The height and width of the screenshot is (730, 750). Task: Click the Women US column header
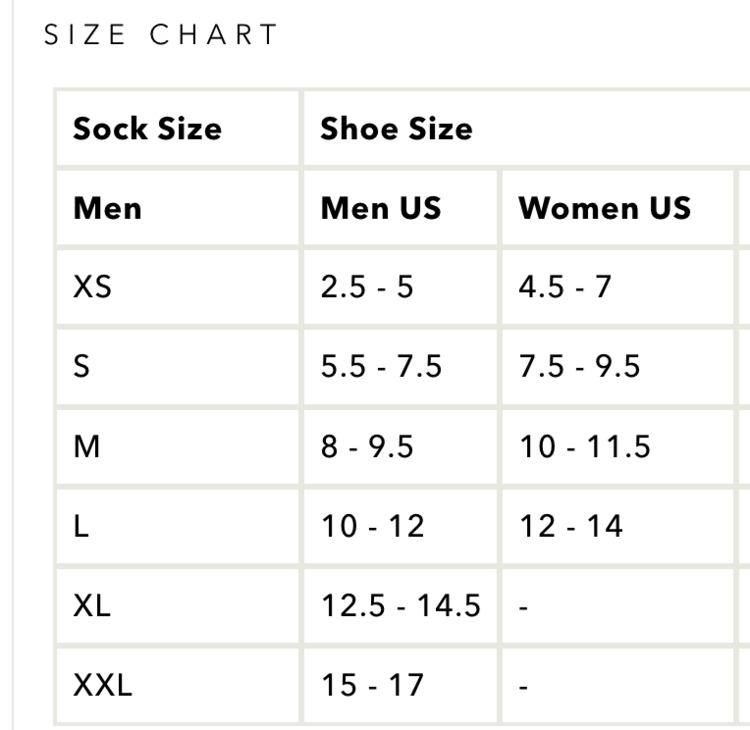(604, 208)
